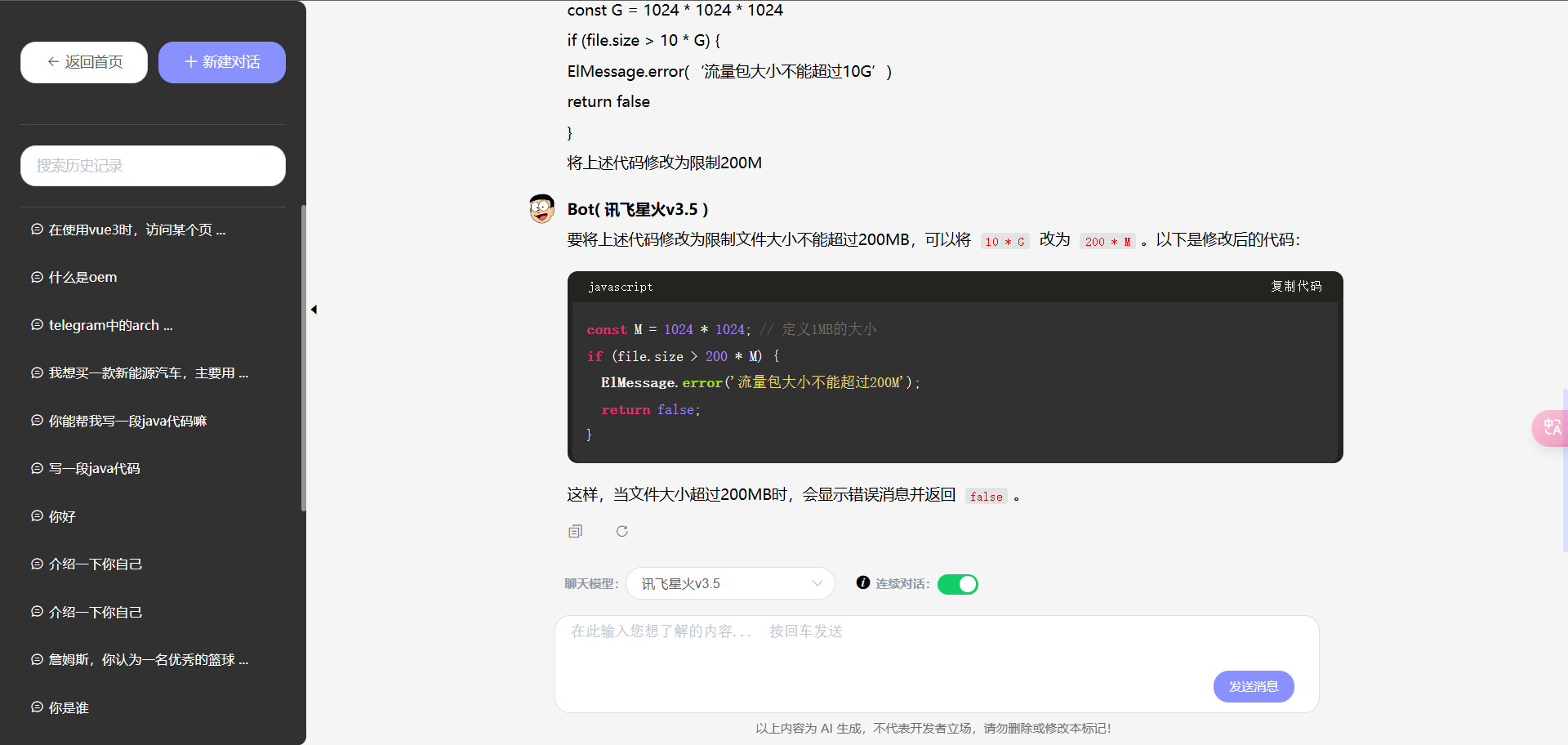
Task: Collapse the sidebar with the arrow handle
Action: (314, 310)
